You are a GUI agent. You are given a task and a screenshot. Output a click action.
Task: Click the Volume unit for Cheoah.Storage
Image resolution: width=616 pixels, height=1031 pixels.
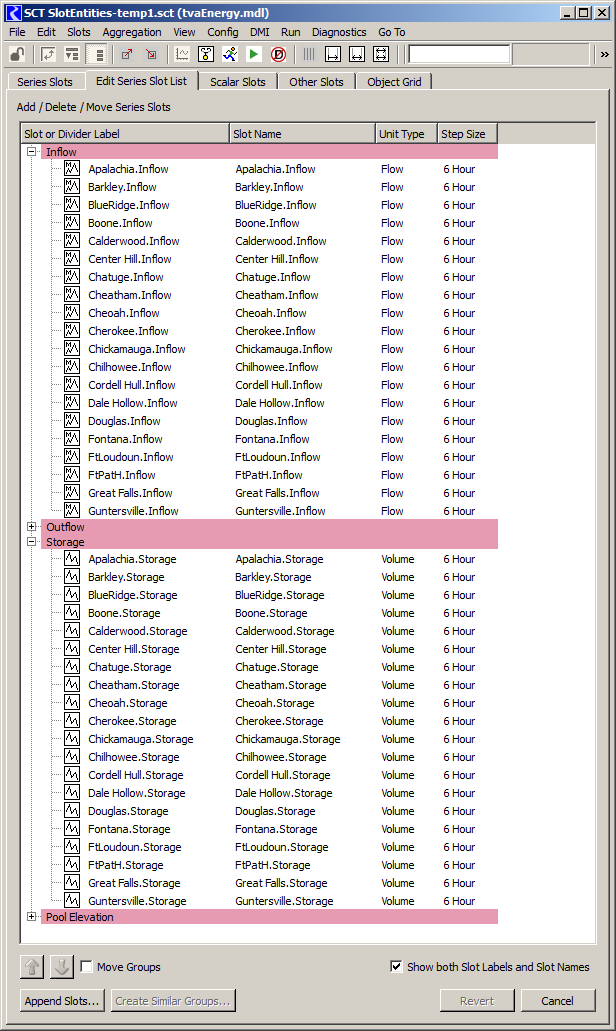click(x=398, y=703)
